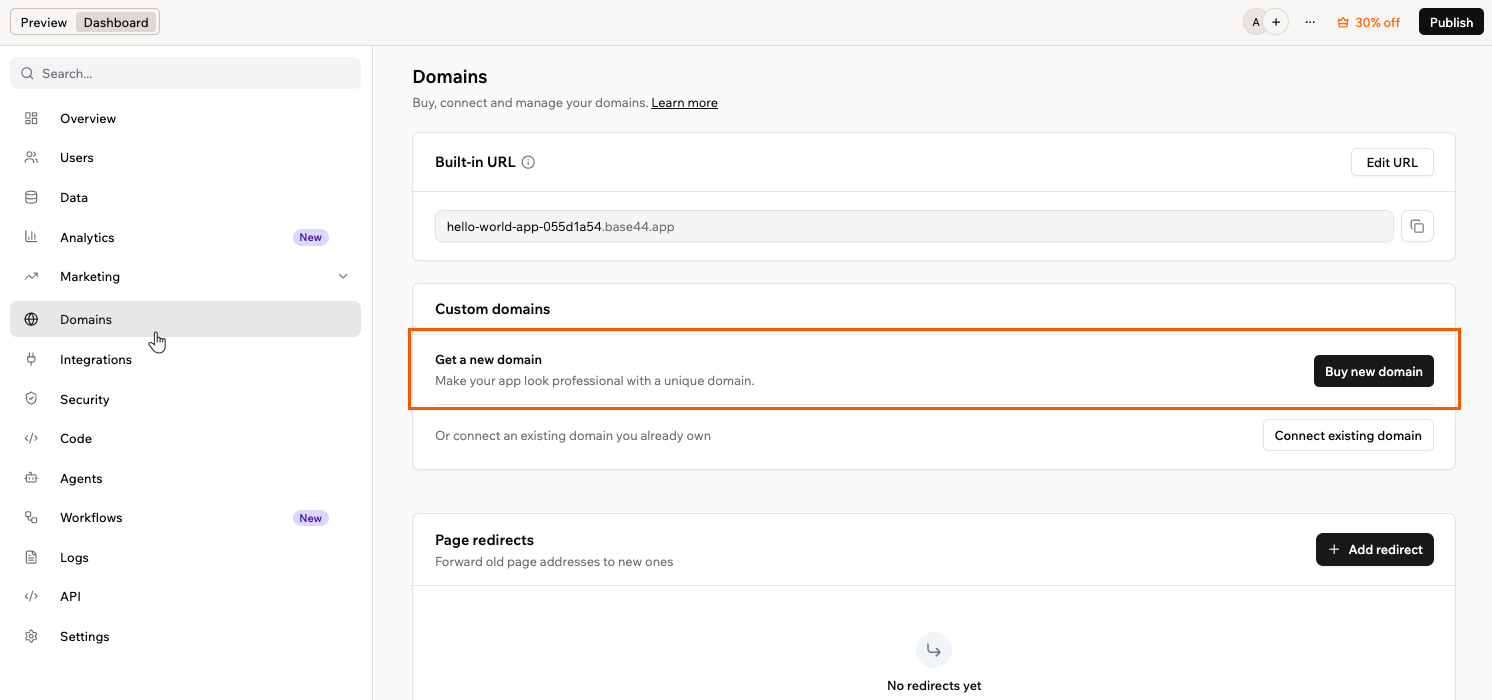Click the Settings gear icon

point(31,636)
